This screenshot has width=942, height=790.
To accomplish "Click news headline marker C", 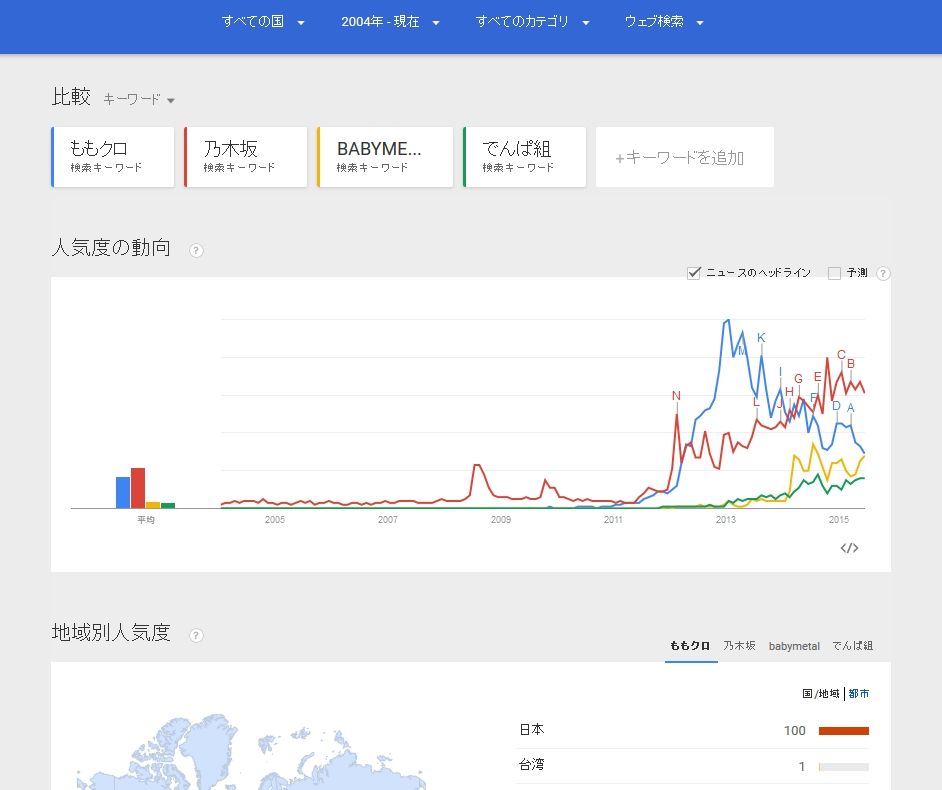I will pos(841,354).
